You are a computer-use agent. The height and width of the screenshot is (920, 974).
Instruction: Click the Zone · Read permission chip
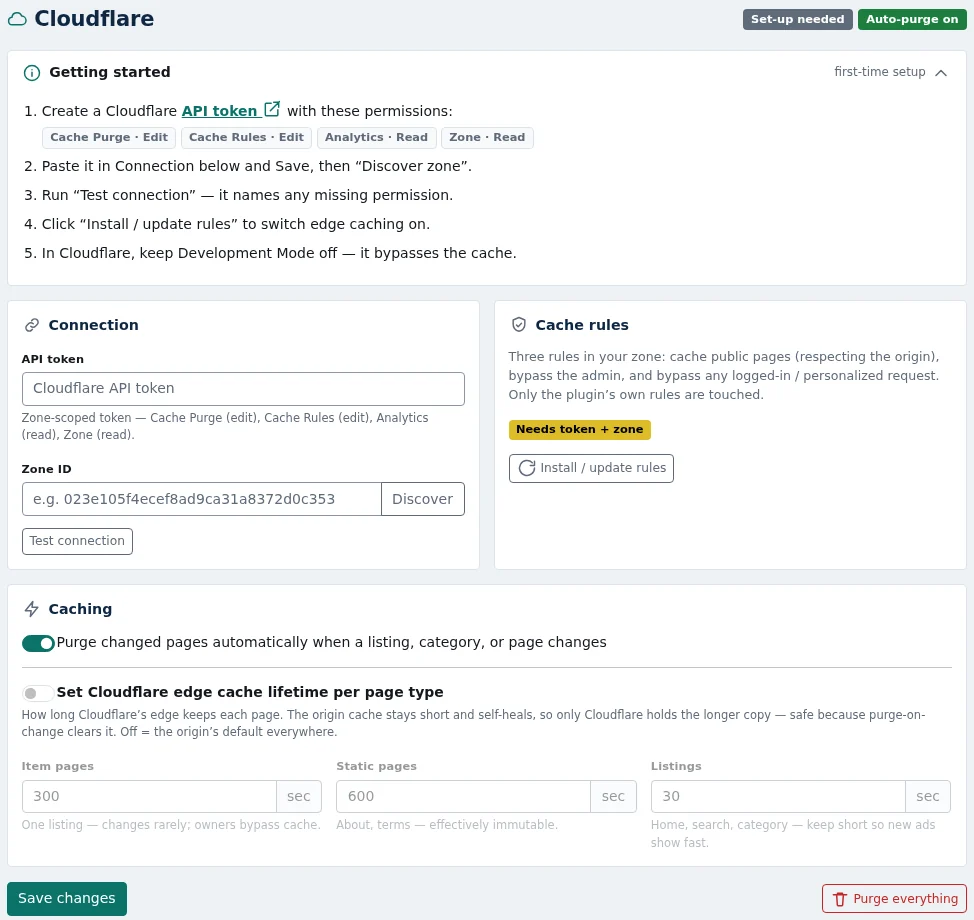(x=487, y=137)
